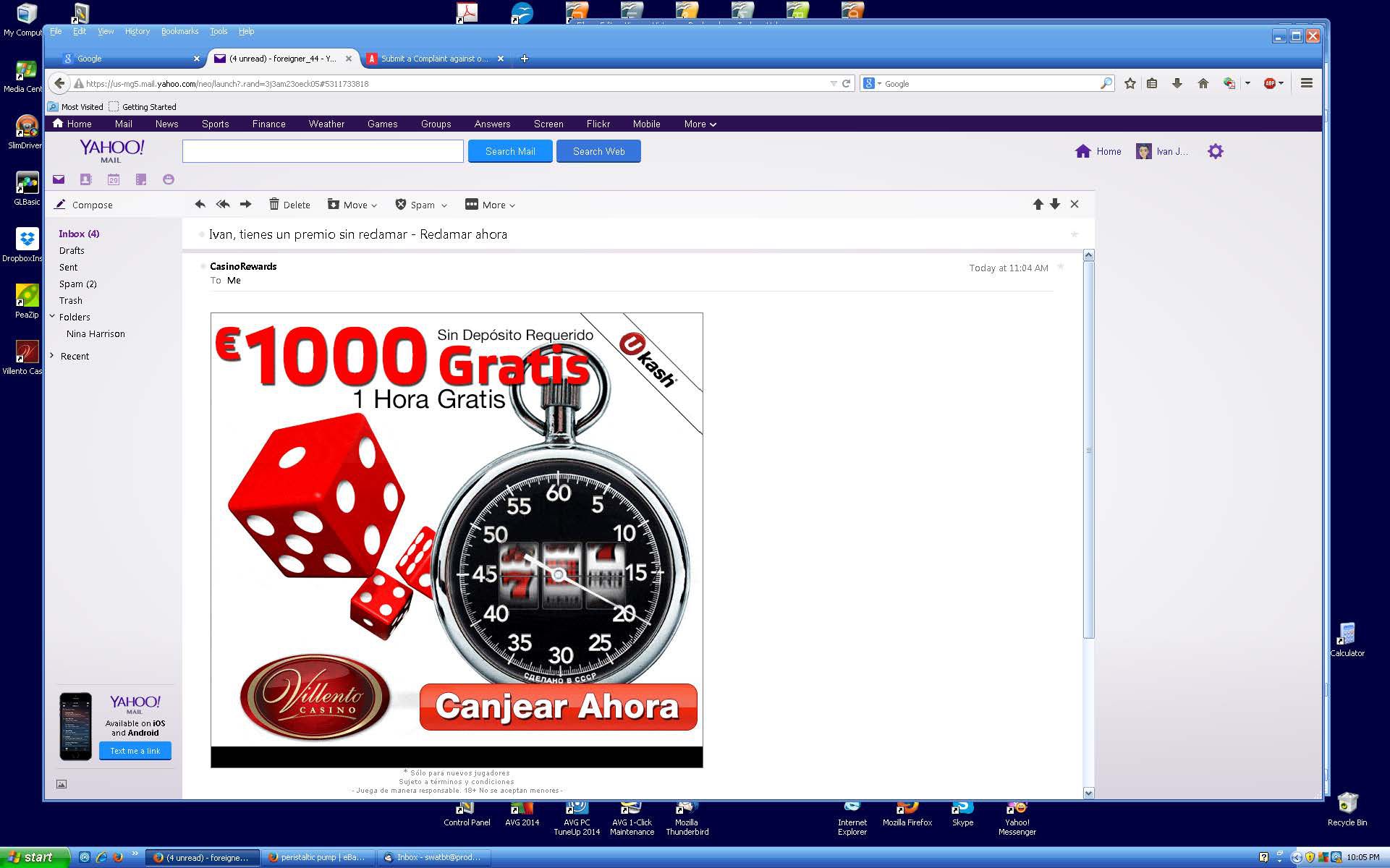Open the Firefox downloads arrow
The image size is (1390, 868).
coord(1177,83)
